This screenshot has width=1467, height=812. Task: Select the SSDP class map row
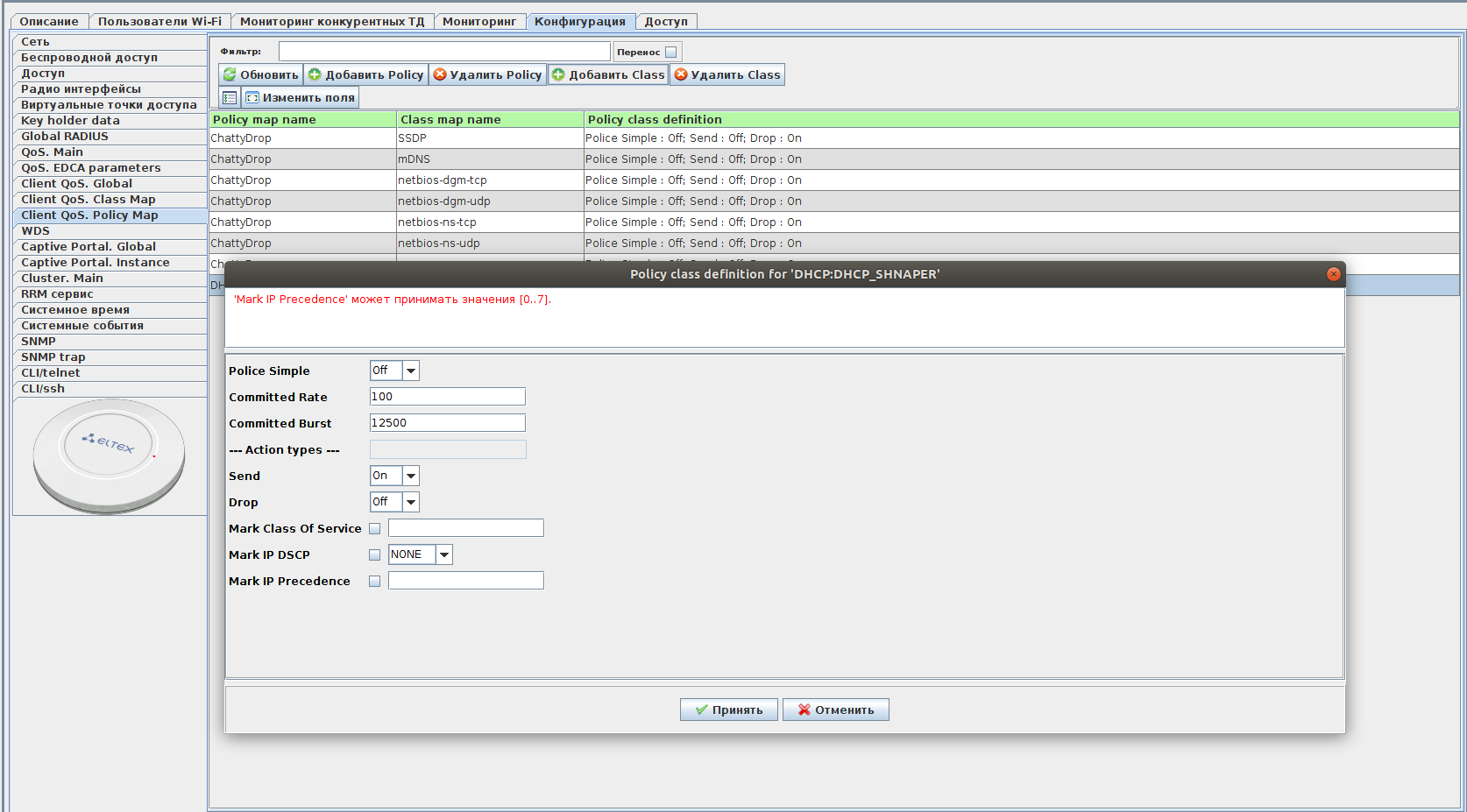coord(835,138)
